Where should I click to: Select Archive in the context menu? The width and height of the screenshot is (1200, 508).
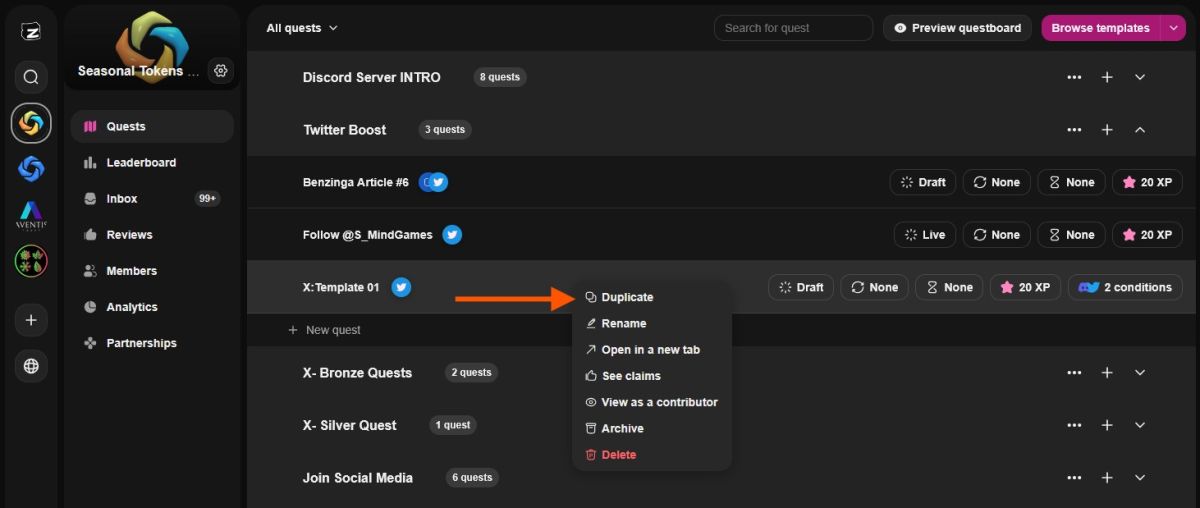point(622,428)
